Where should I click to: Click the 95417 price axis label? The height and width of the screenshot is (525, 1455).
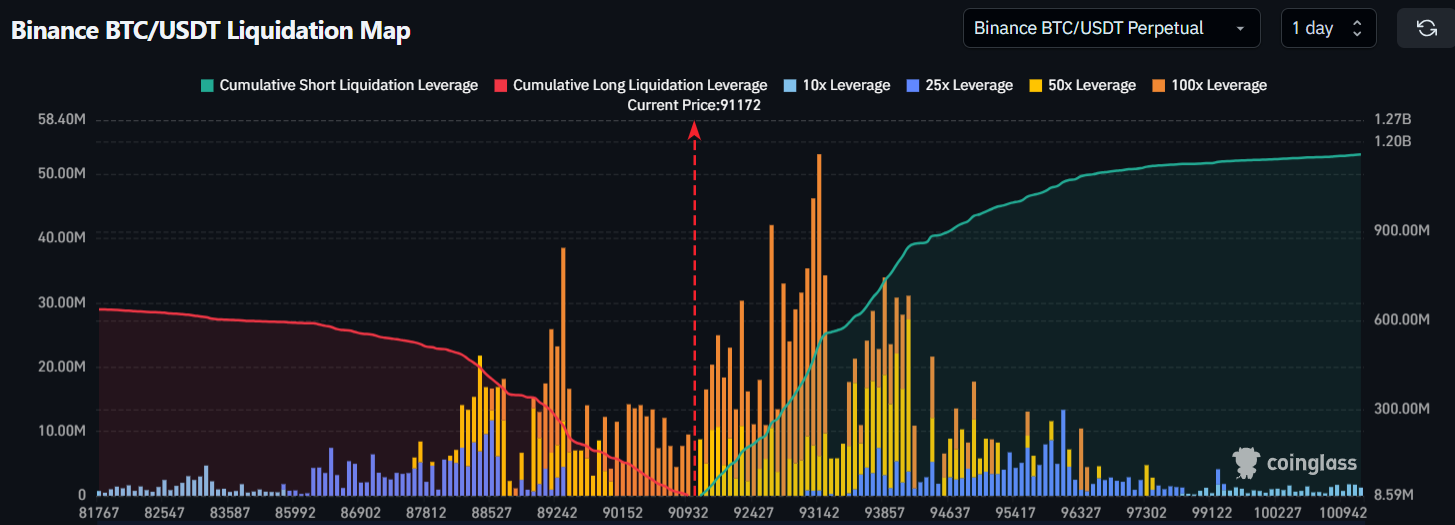click(1015, 512)
